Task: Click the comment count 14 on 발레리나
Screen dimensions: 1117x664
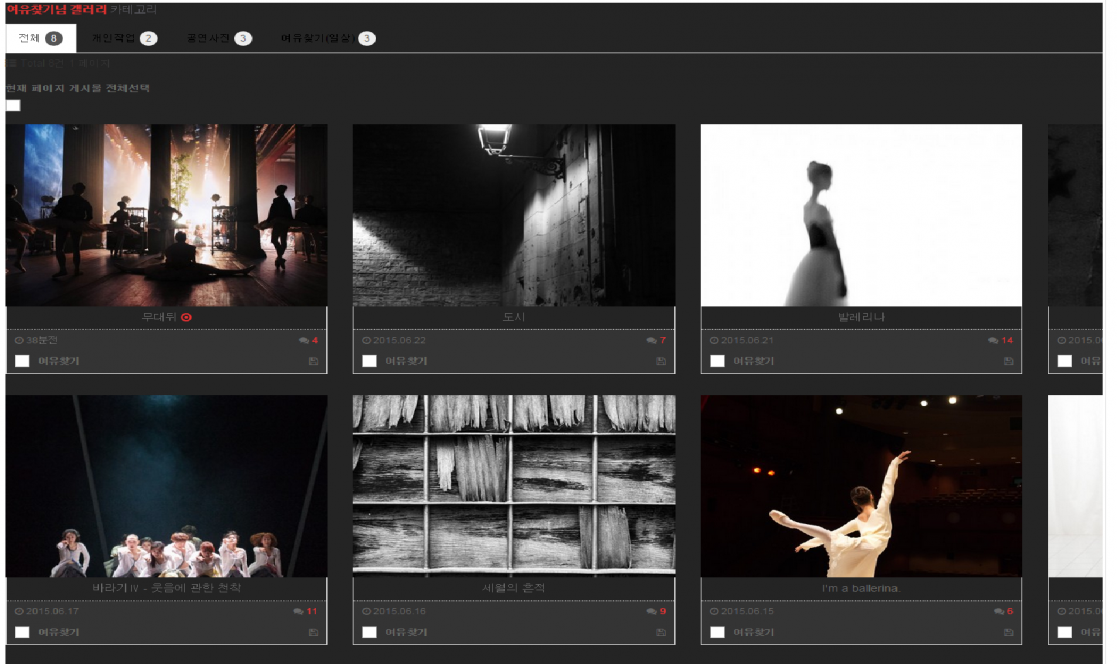Action: pyautogui.click(x=1007, y=341)
